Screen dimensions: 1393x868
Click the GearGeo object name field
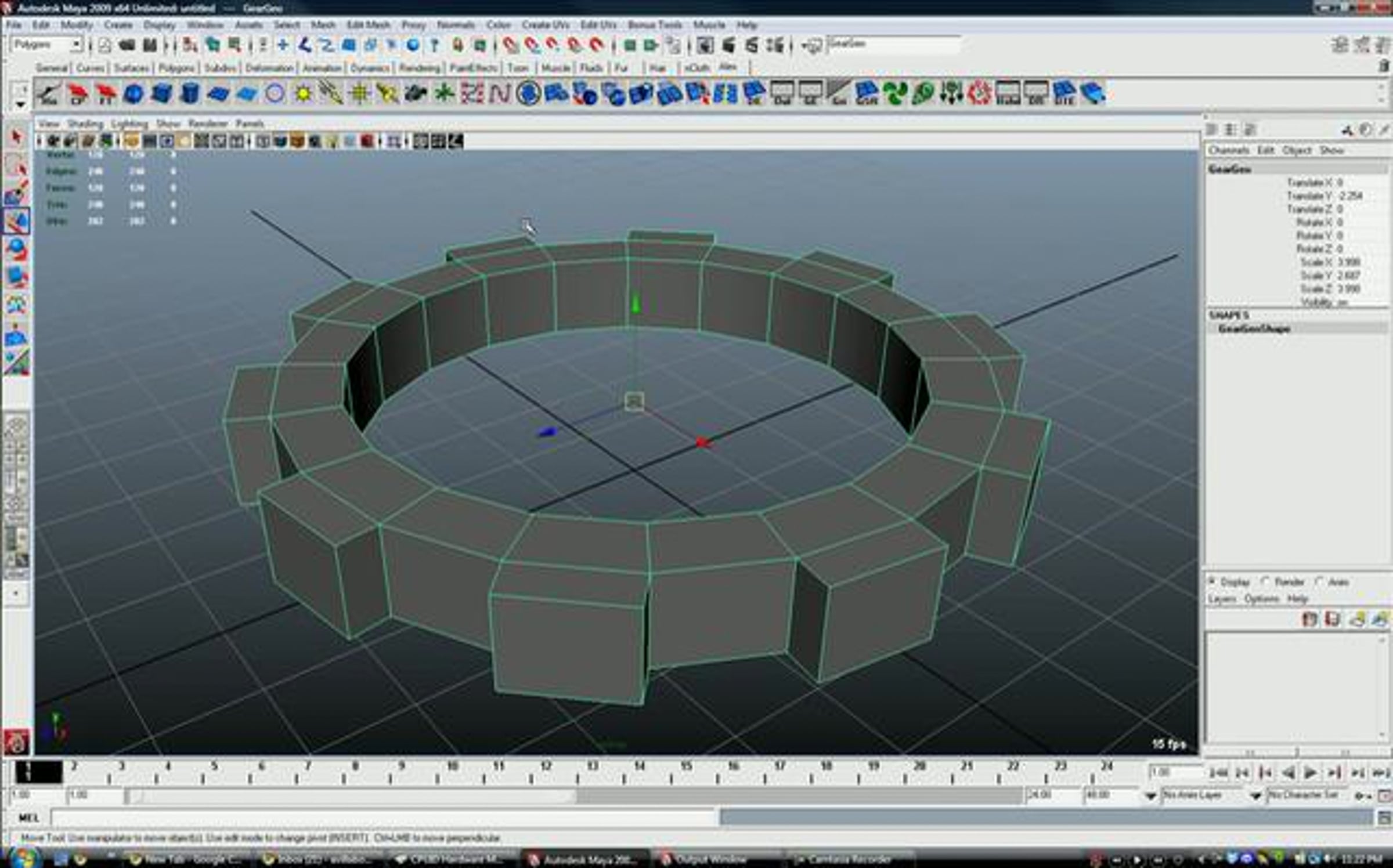[894, 45]
